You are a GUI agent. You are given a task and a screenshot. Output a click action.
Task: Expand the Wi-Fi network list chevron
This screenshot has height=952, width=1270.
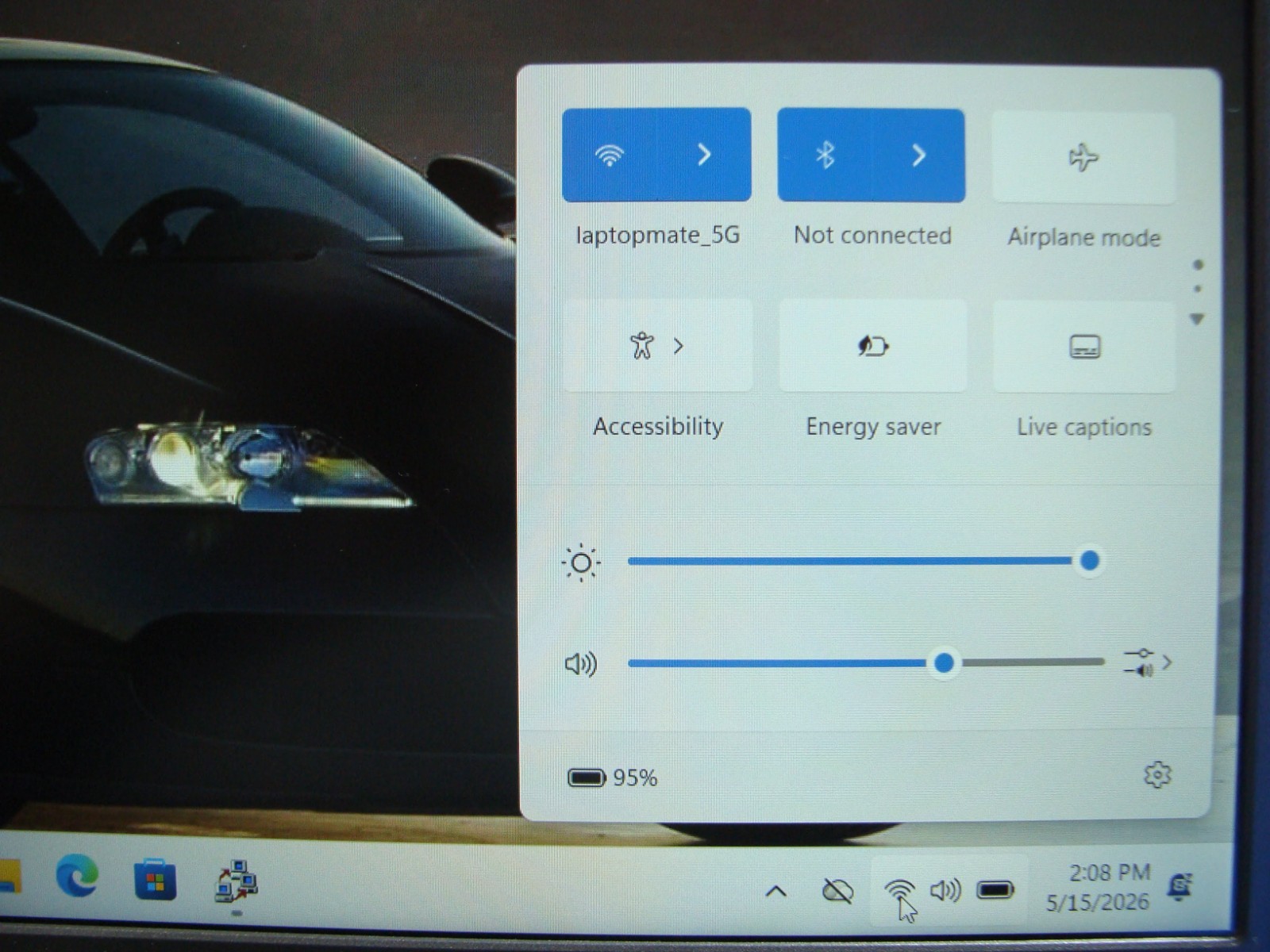pos(704,155)
